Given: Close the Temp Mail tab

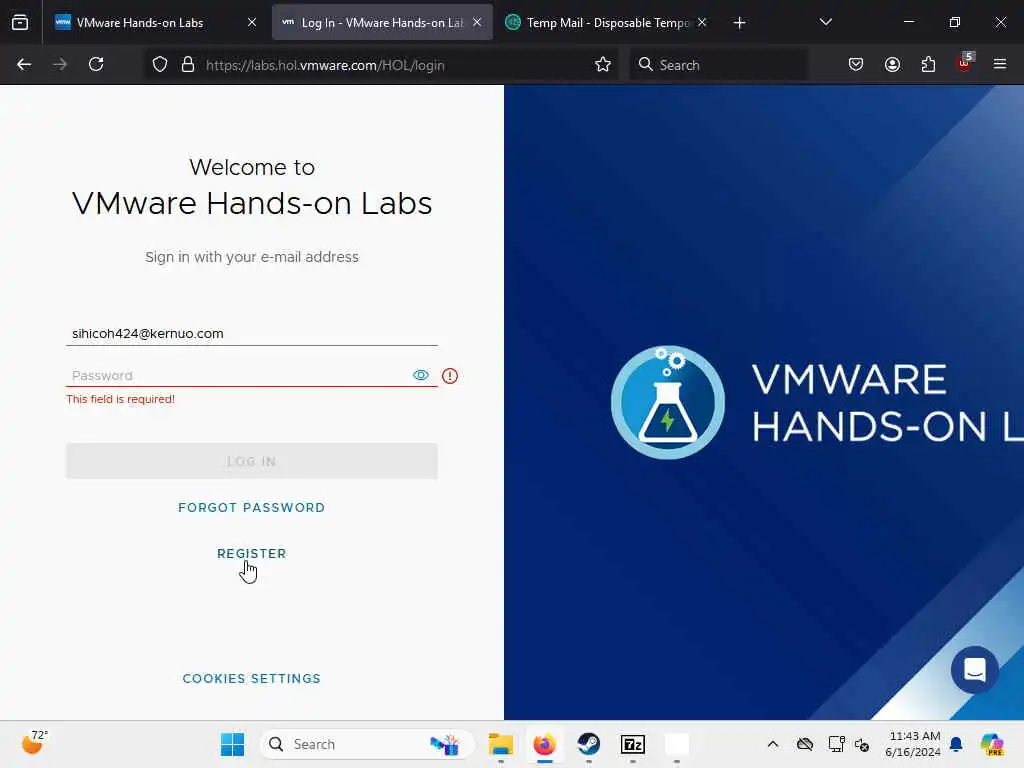Looking at the screenshot, I should pos(702,22).
